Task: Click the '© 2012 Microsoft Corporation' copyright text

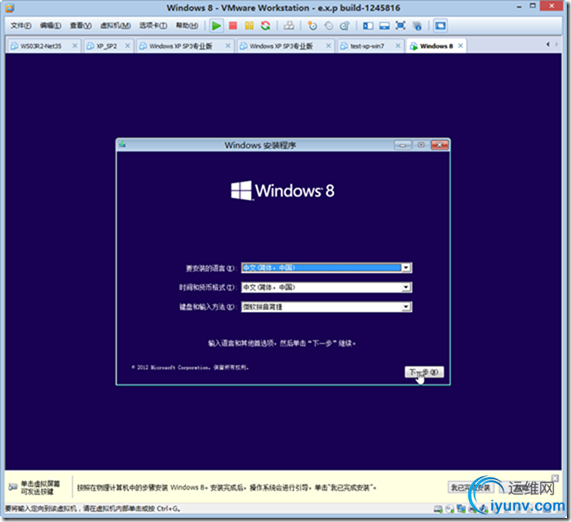Action: (x=190, y=367)
